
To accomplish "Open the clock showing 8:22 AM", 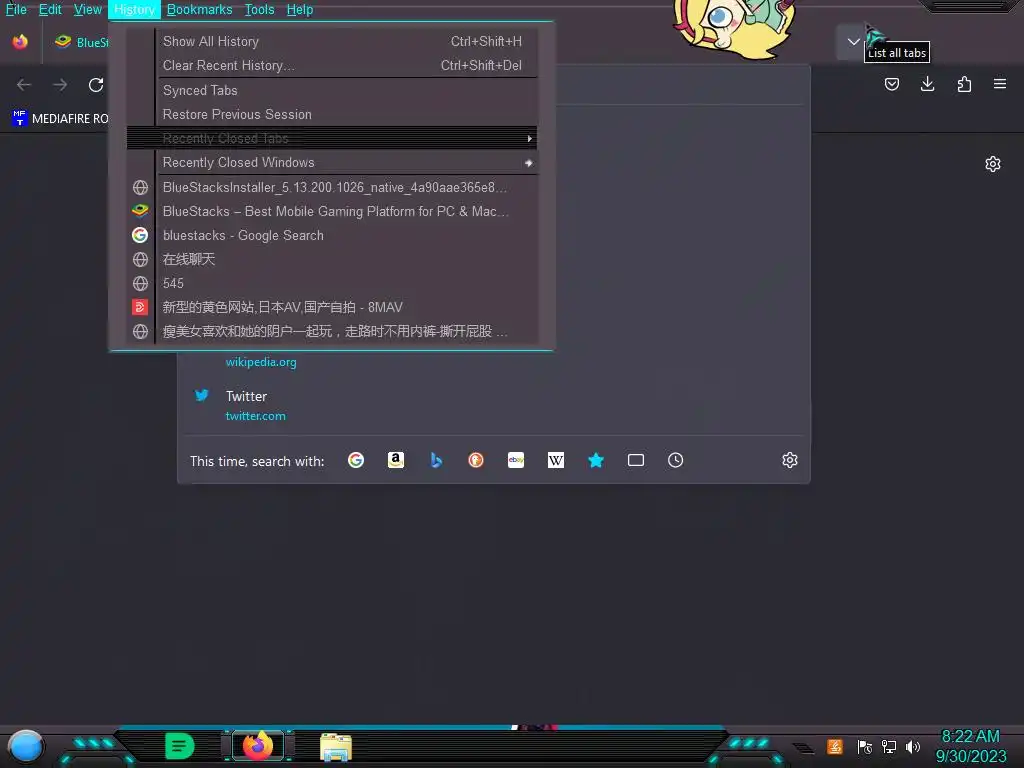I will [x=970, y=746].
